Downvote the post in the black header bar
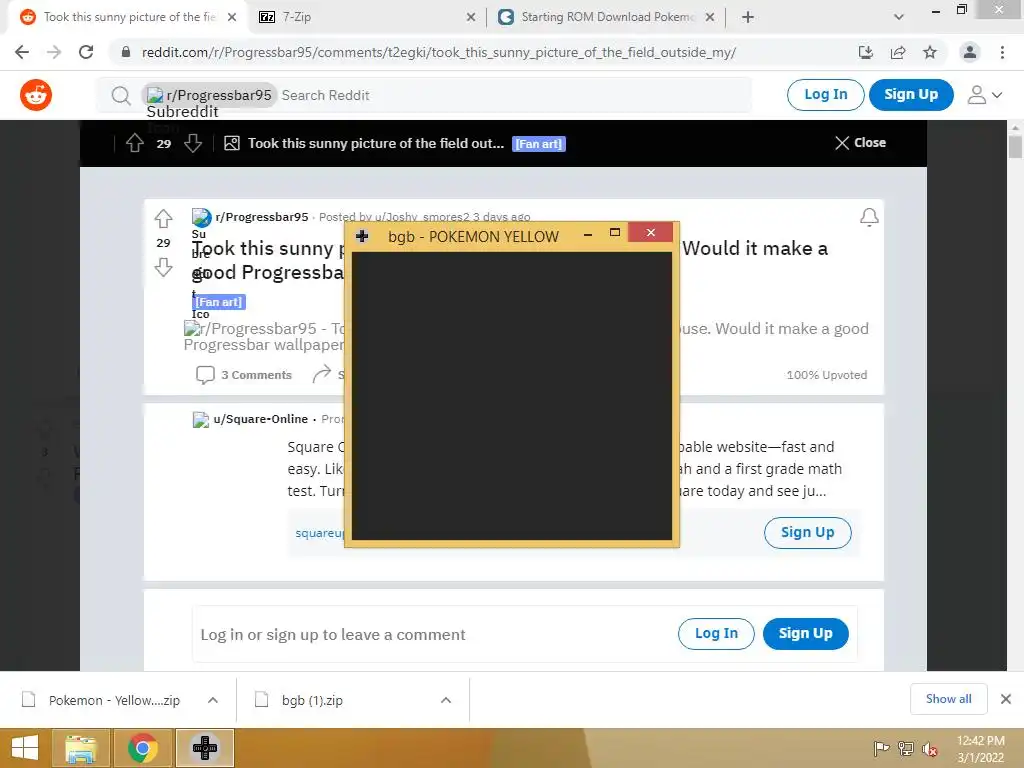The height and width of the screenshot is (768, 1024). (193, 143)
